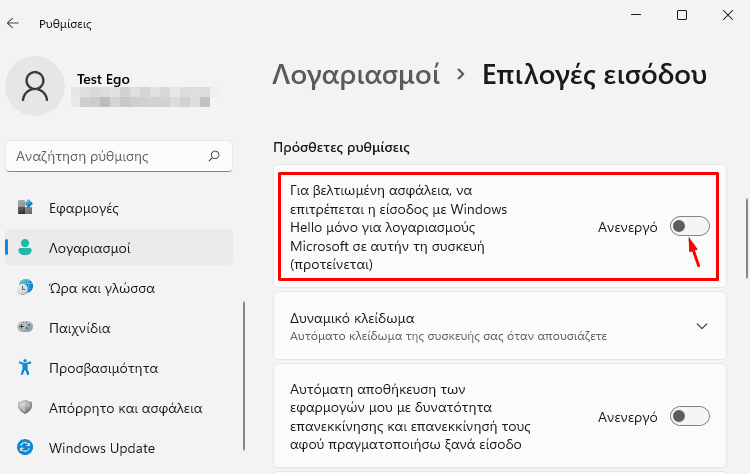Expand the Δυναμικό κλείδωμα section chevron
The image size is (750, 474).
click(x=702, y=326)
